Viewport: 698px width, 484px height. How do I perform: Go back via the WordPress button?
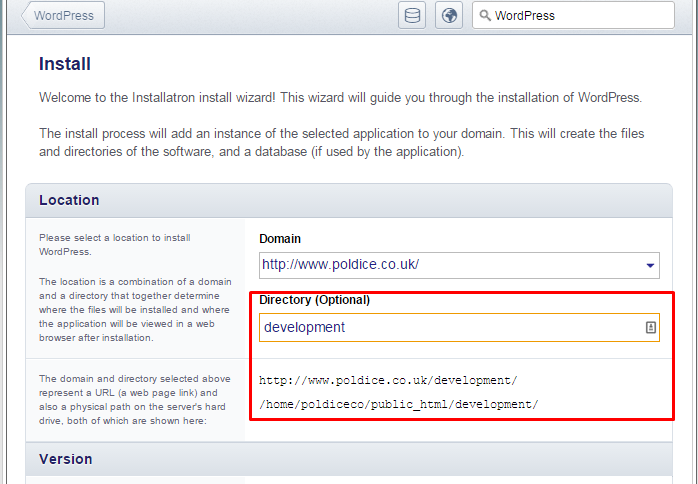pos(63,15)
